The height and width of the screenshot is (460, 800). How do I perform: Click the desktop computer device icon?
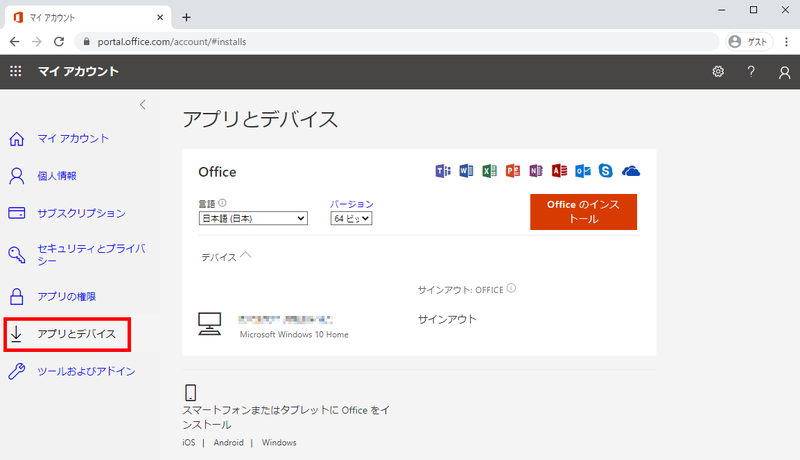(209, 324)
